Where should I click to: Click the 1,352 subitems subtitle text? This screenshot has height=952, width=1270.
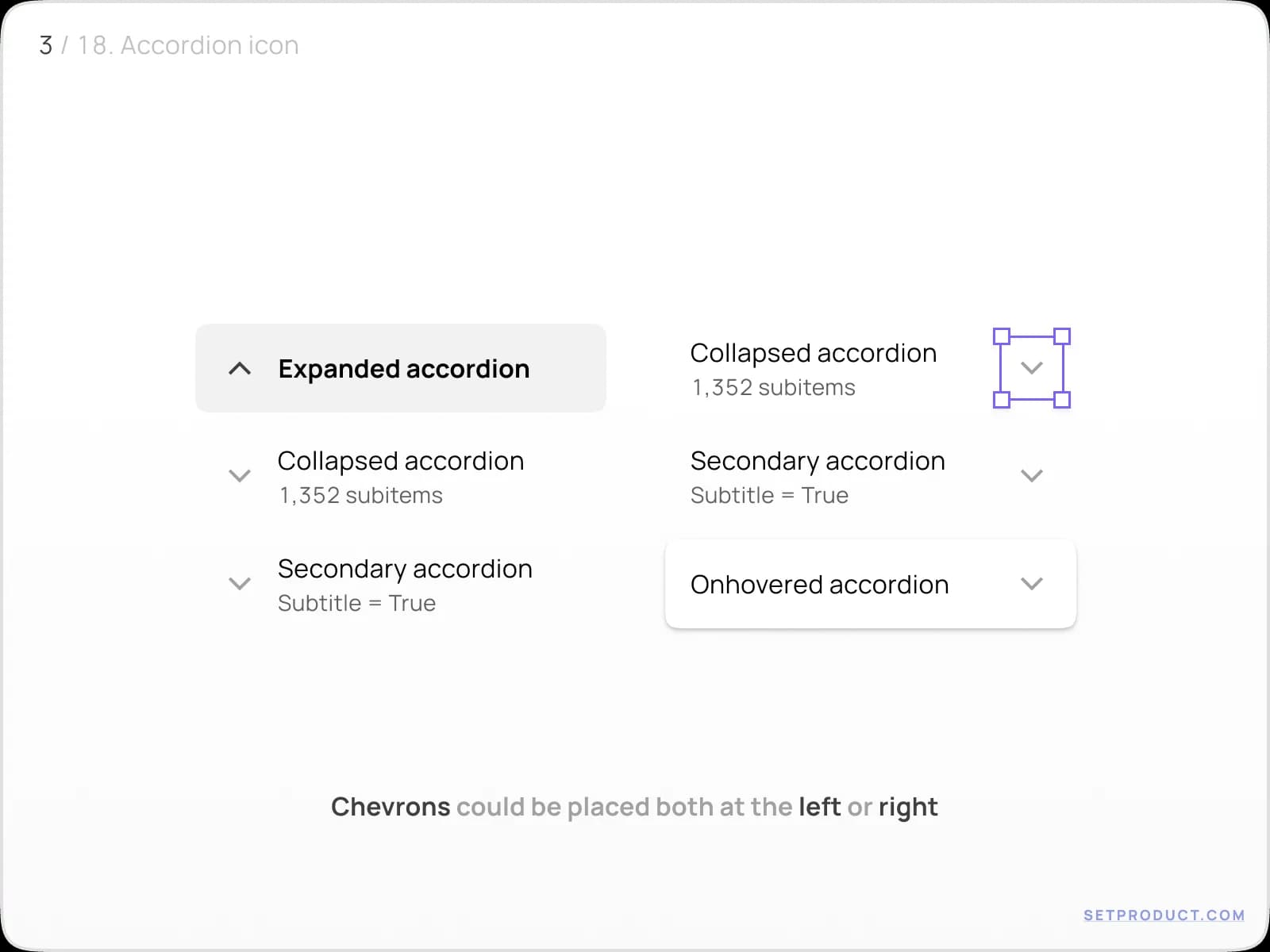click(x=362, y=495)
